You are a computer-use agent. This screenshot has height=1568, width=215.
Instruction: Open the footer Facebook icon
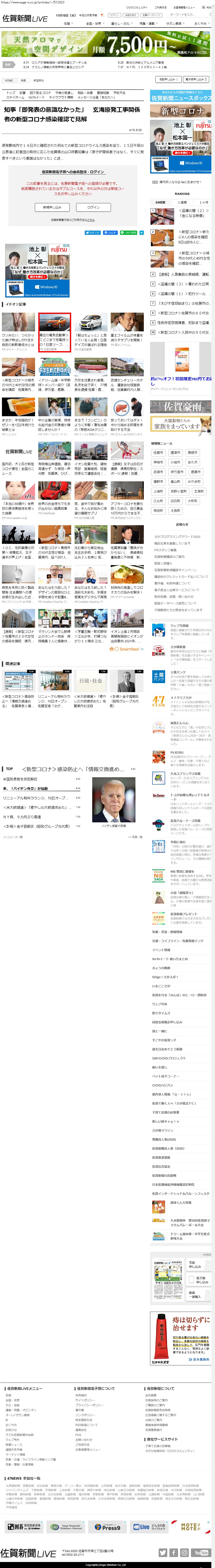(x=174, y=1553)
